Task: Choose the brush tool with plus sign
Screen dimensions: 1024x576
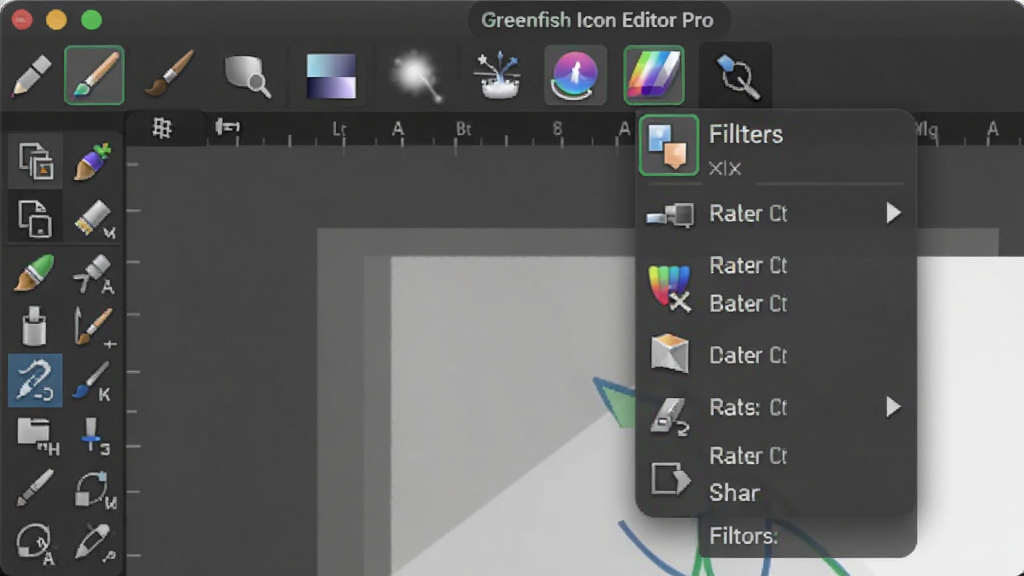Action: 94,327
